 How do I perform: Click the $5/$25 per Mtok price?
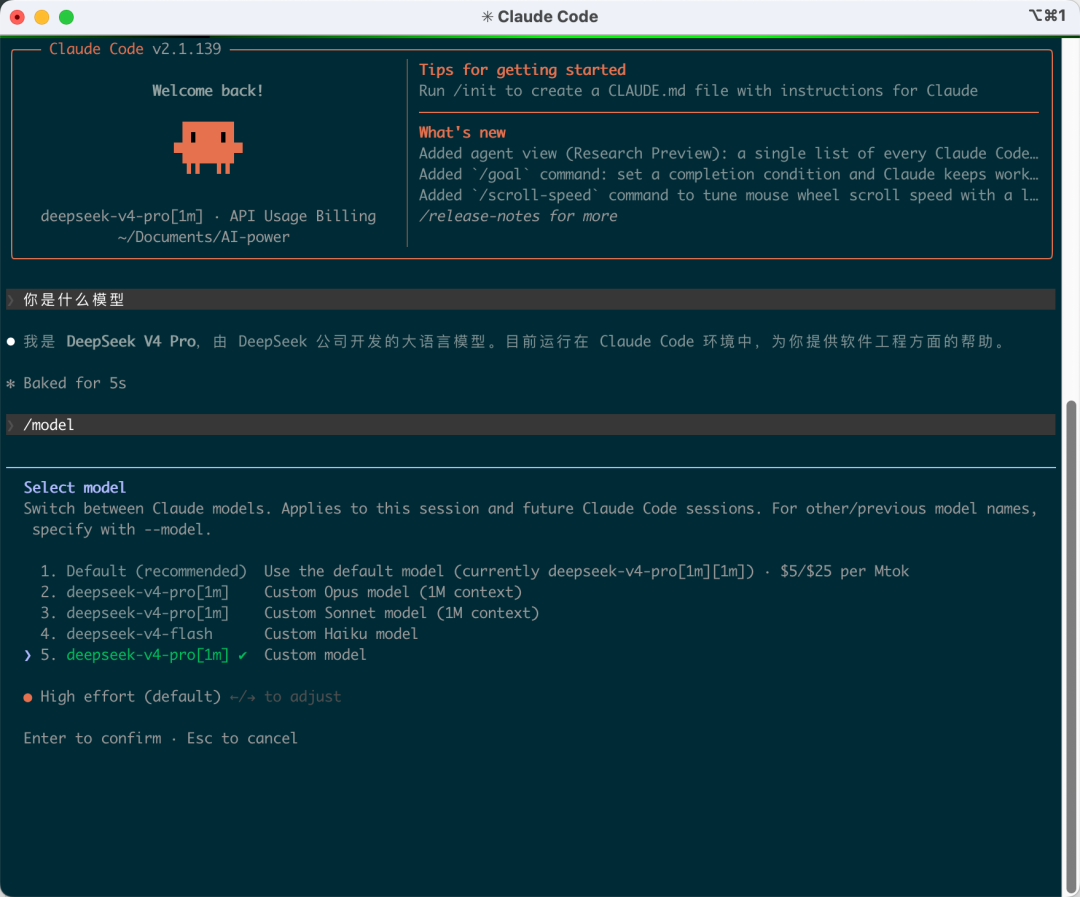[844, 571]
